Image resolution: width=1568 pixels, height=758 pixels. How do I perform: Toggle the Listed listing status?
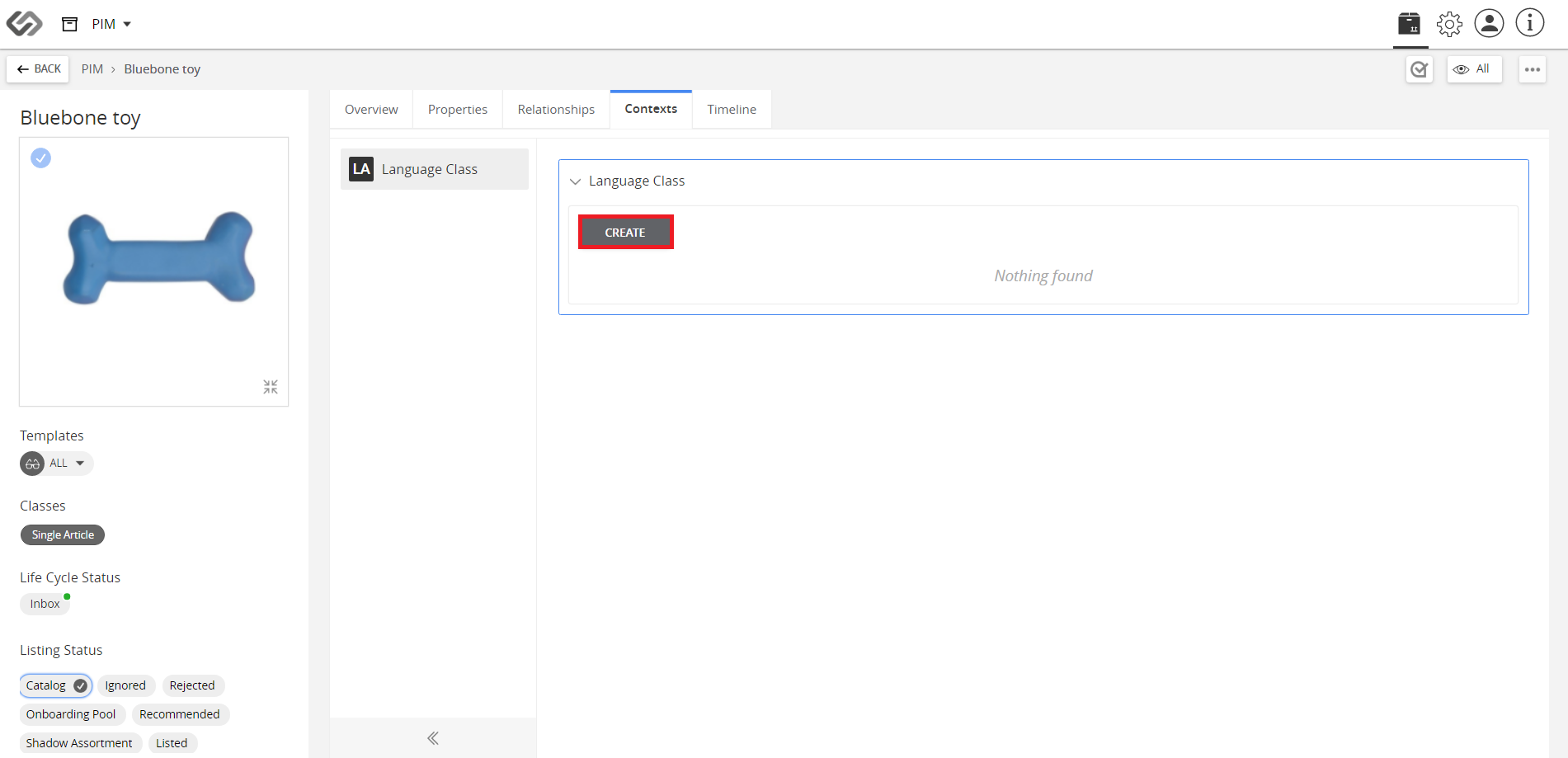coord(172,743)
